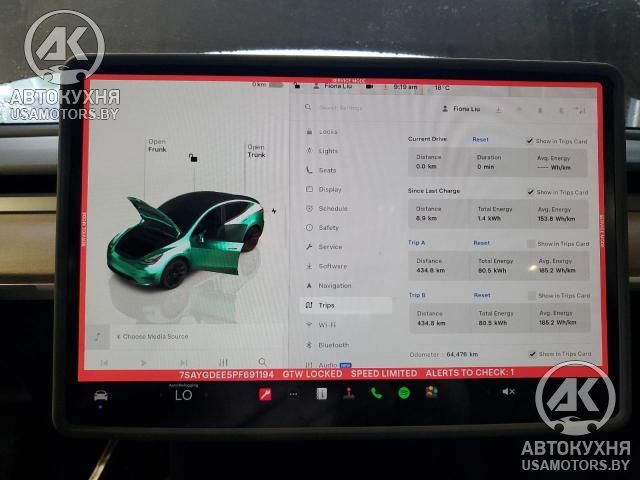Tap the charge port lightning icon

point(274,211)
